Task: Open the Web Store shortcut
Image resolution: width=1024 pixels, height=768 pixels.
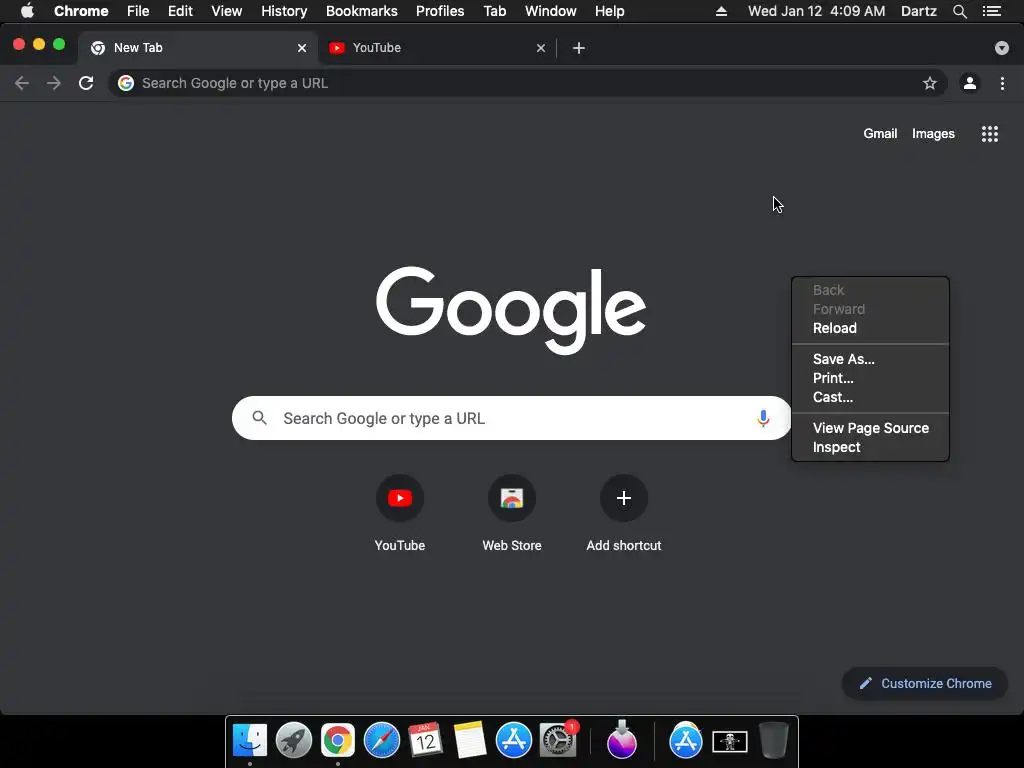Action: pyautogui.click(x=512, y=498)
